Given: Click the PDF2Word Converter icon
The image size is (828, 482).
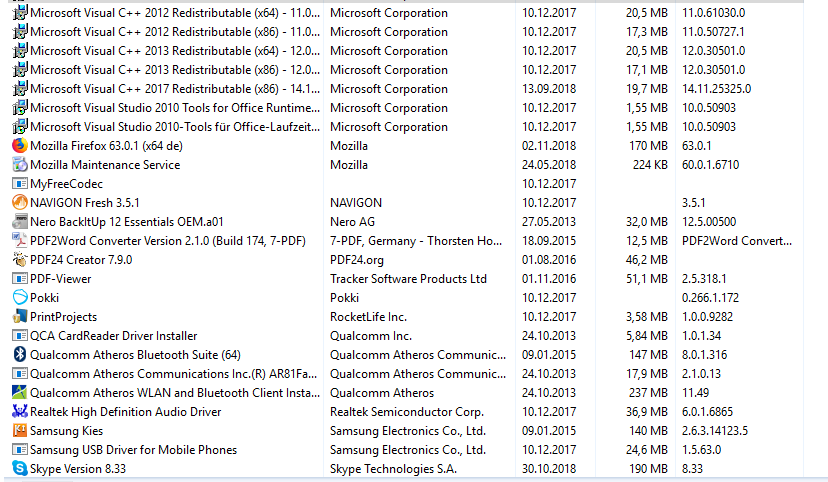Looking at the screenshot, I should (20, 241).
